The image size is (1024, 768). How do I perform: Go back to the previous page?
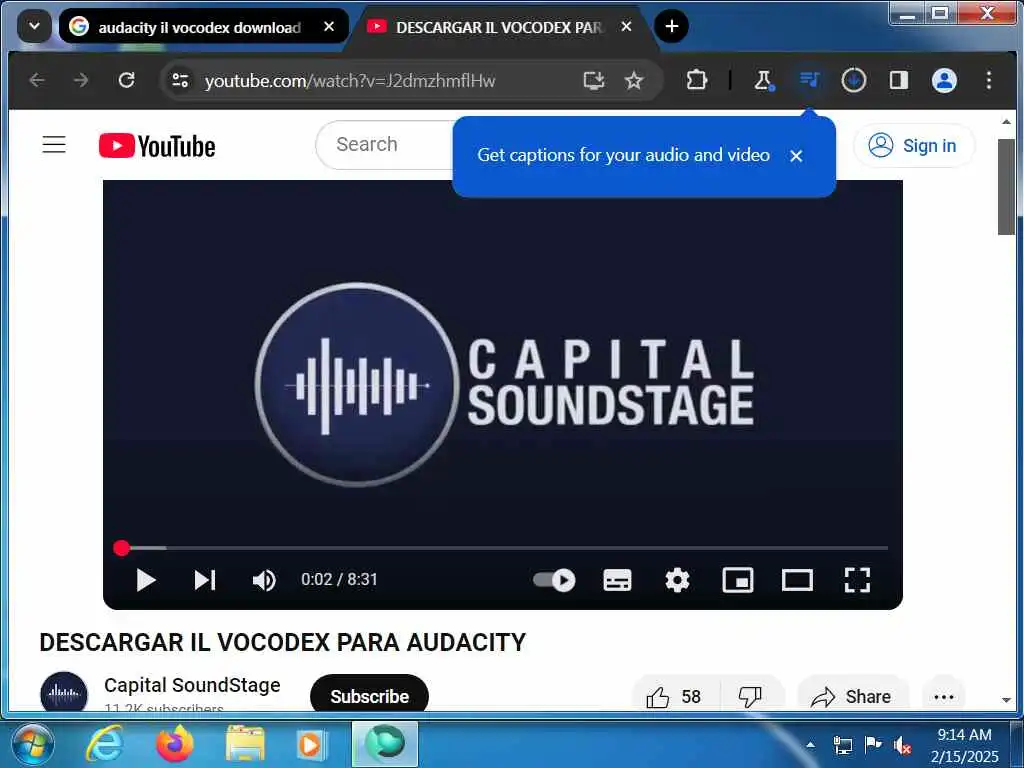click(37, 80)
